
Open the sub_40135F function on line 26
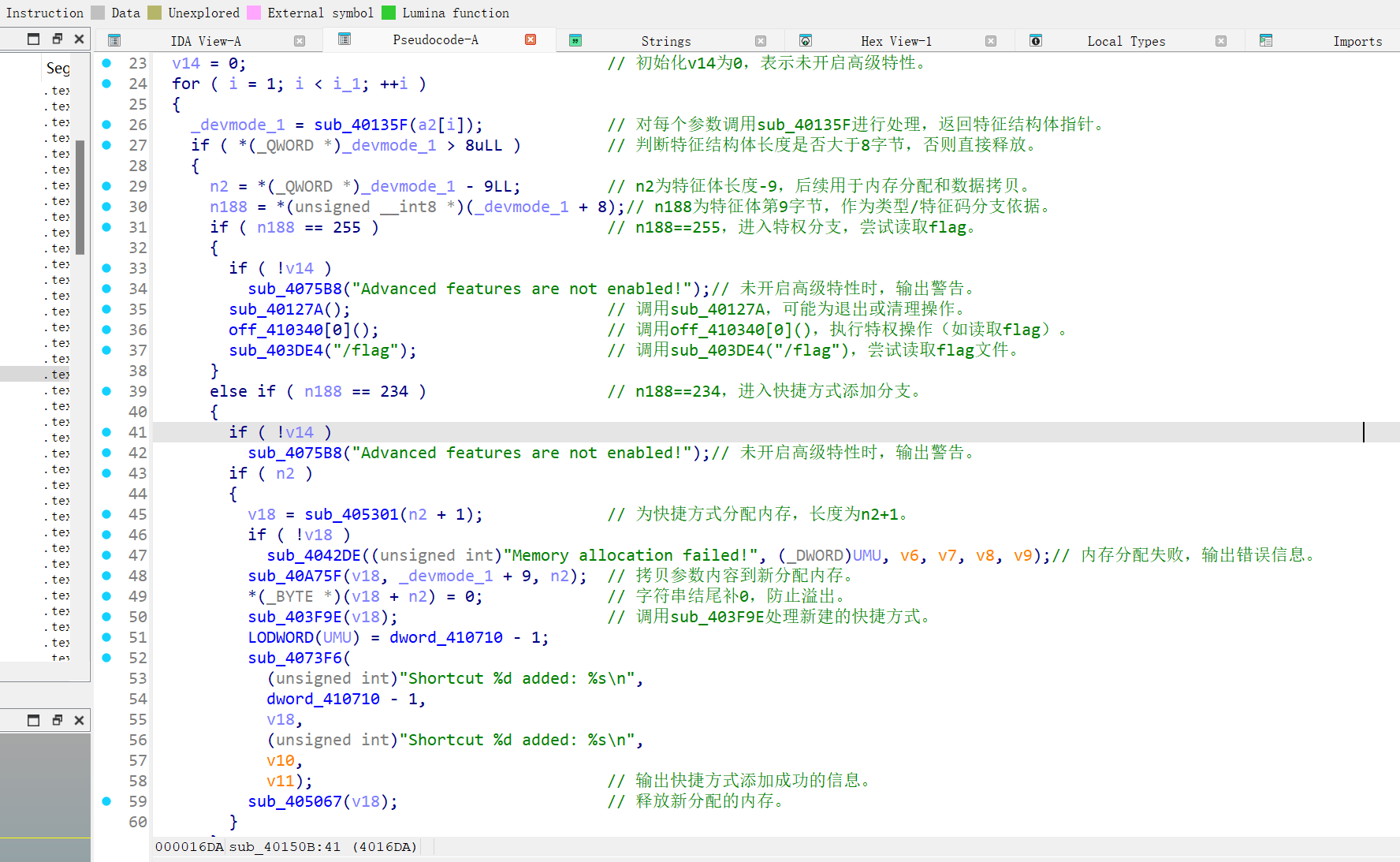(x=363, y=125)
